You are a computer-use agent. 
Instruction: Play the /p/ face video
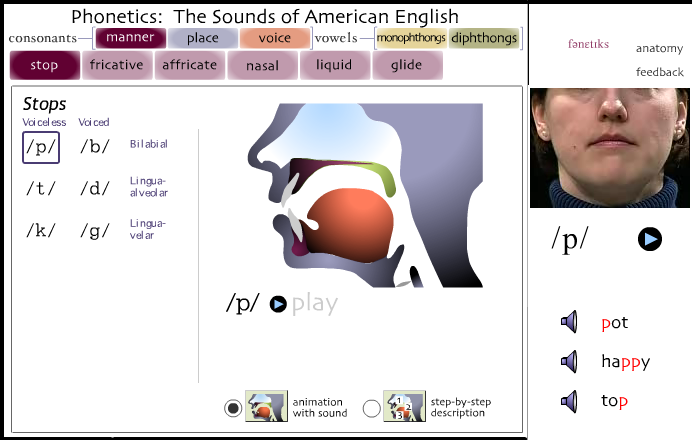pos(650,239)
